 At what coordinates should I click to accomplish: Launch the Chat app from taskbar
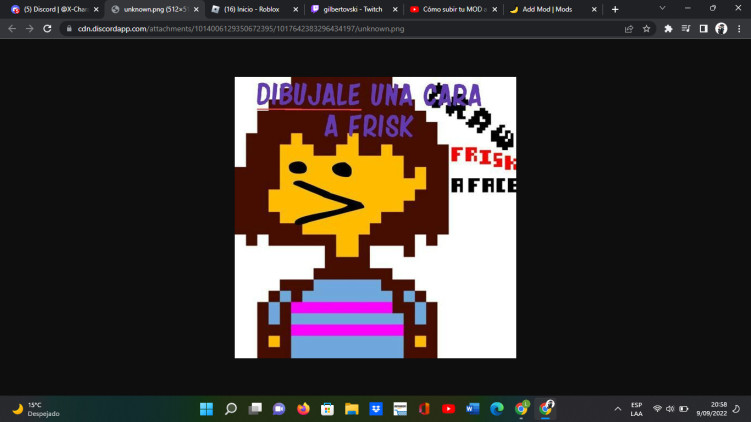pyautogui.click(x=279, y=409)
